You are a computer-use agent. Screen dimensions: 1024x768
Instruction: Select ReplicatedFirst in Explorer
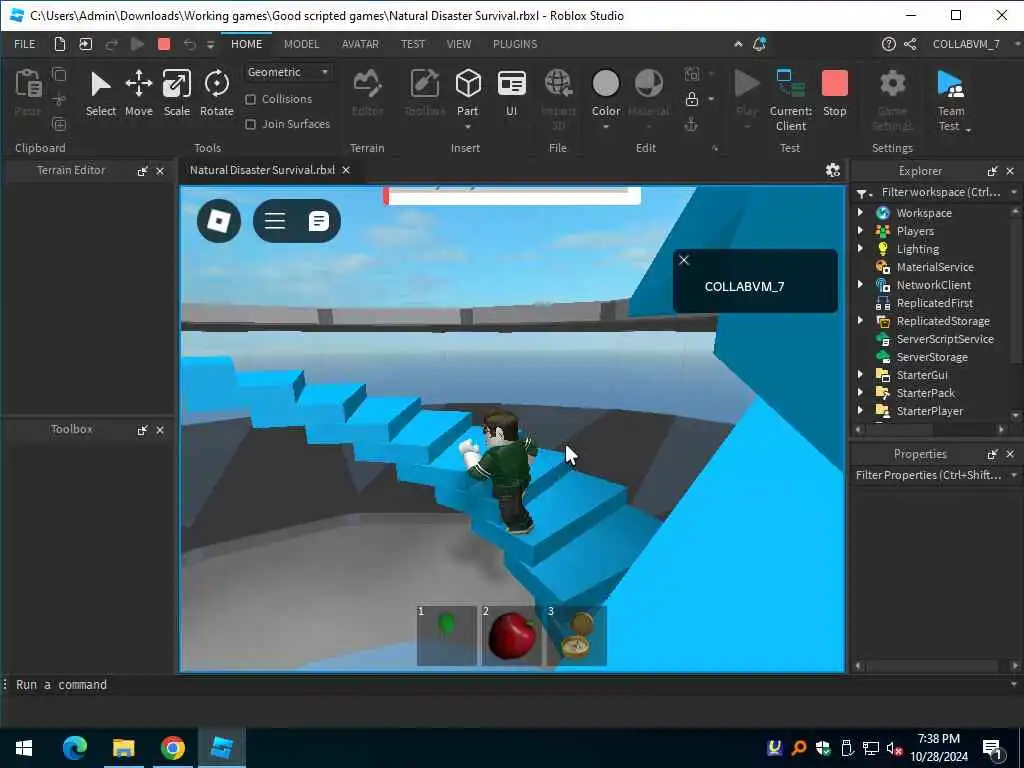pos(934,302)
